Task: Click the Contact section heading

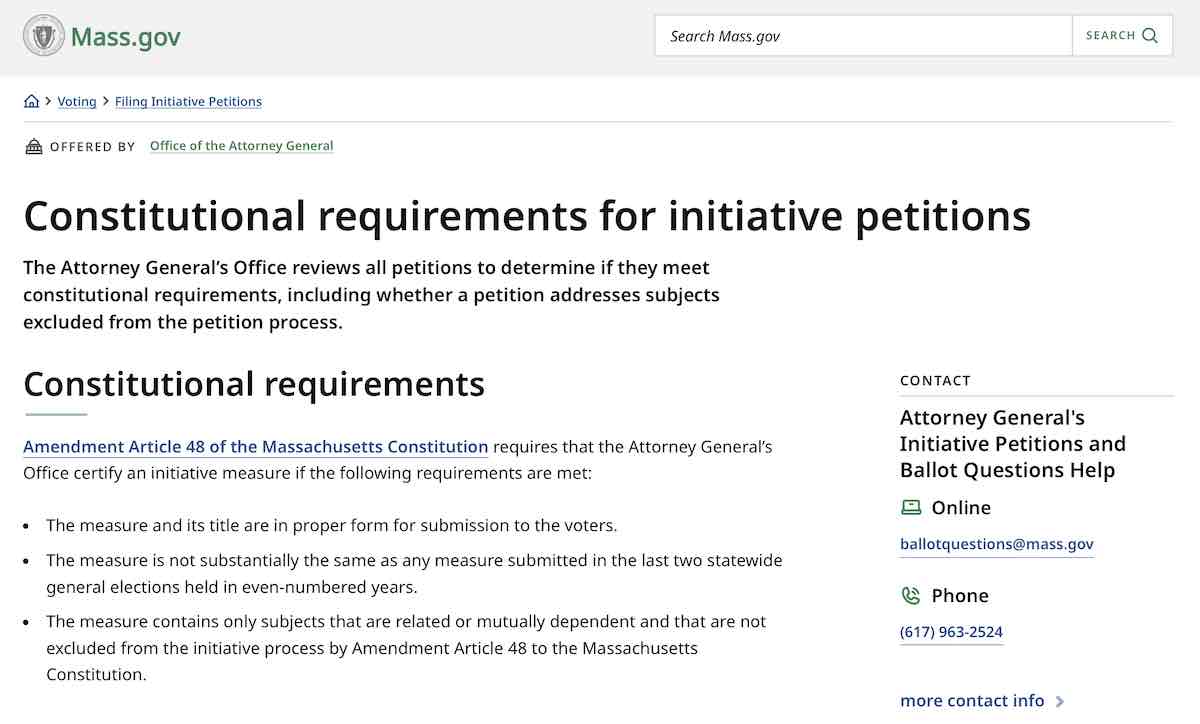Action: coord(935,381)
